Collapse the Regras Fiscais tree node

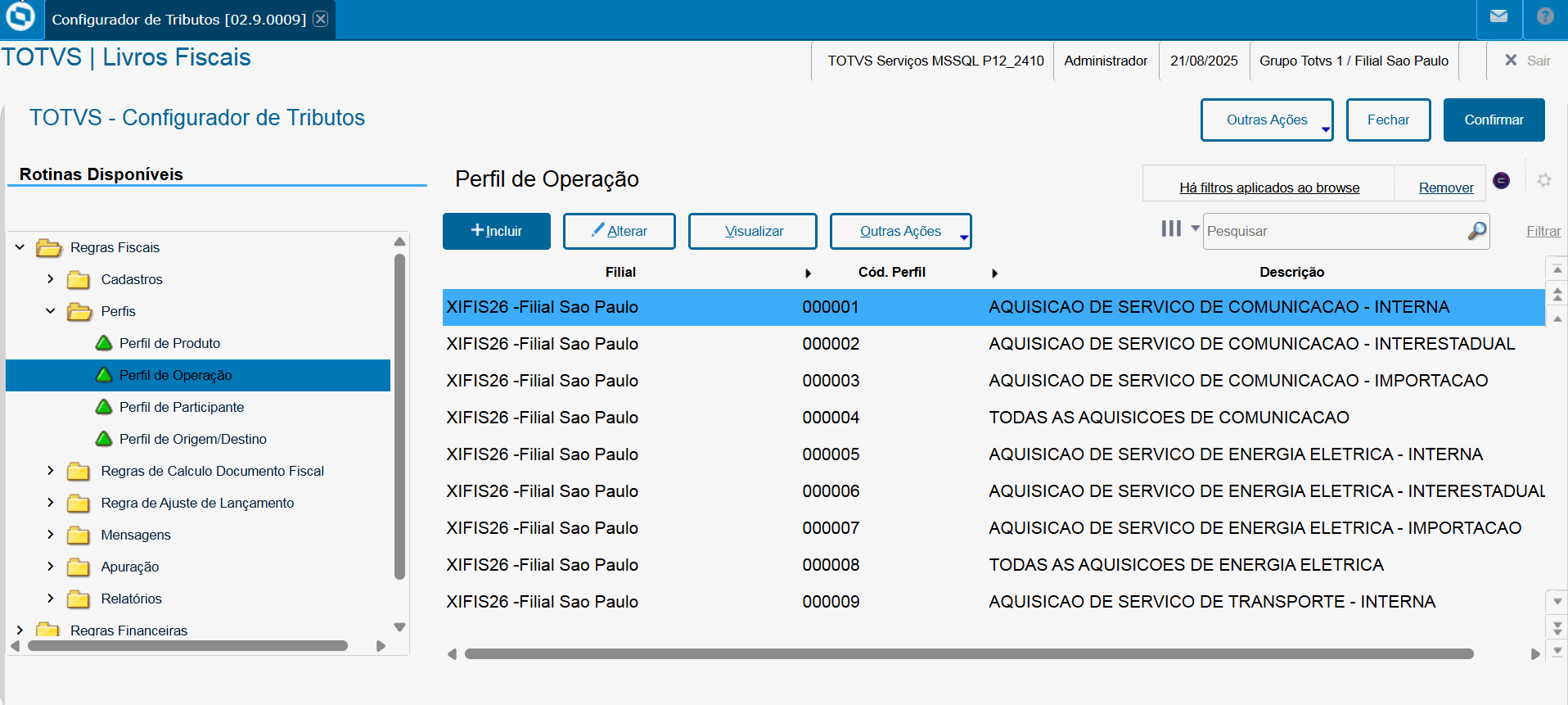coord(20,247)
